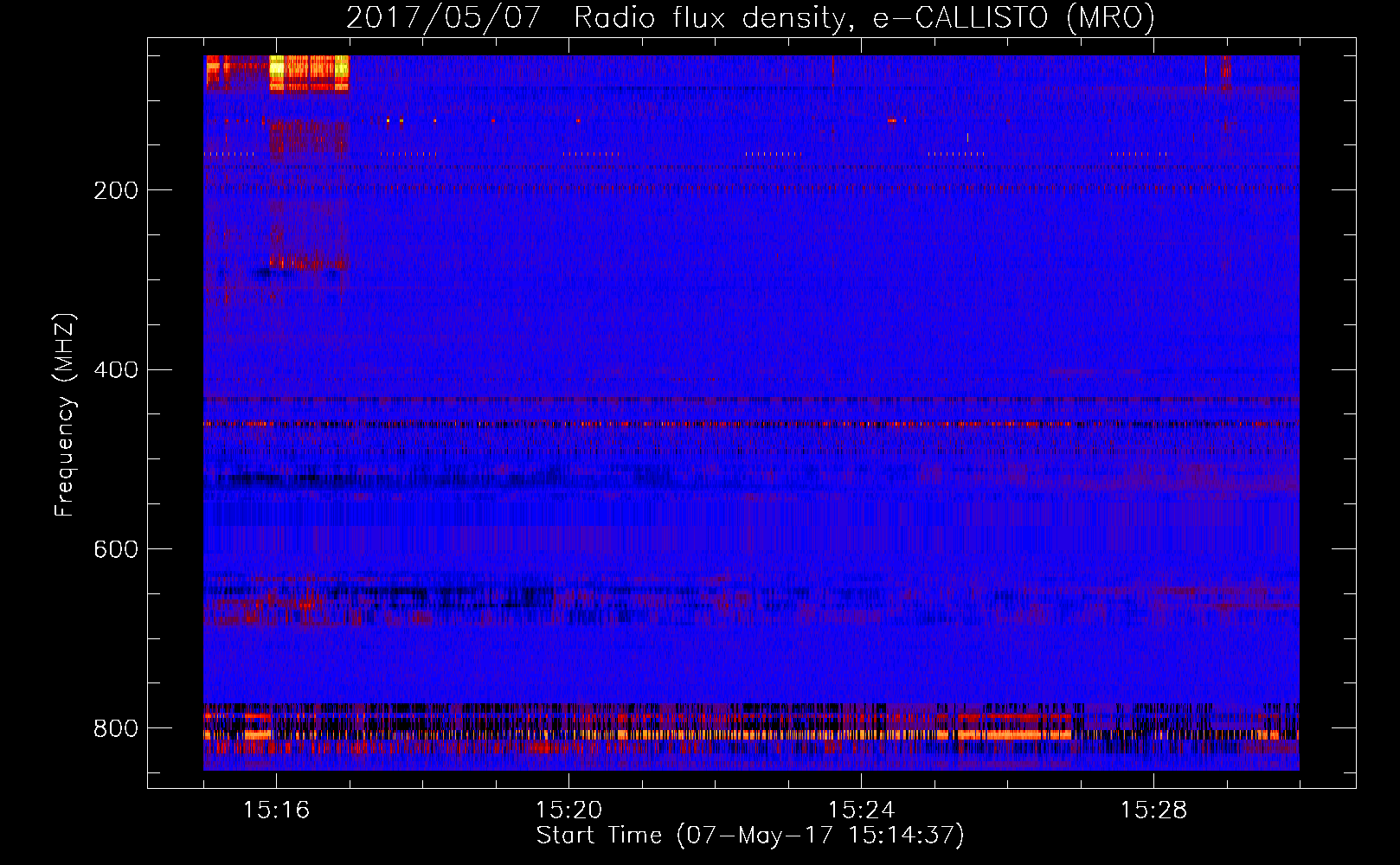Click the 15:20 time tick label
Image resolution: width=1400 pixels, height=865 pixels.
(x=568, y=810)
